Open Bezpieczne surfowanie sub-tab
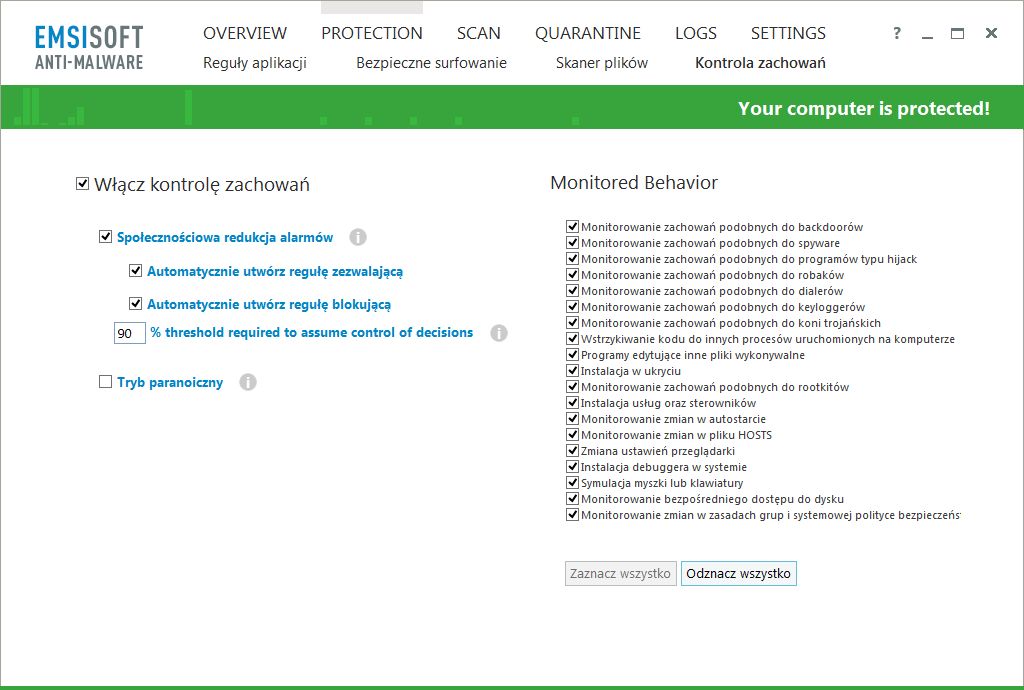 pyautogui.click(x=431, y=63)
